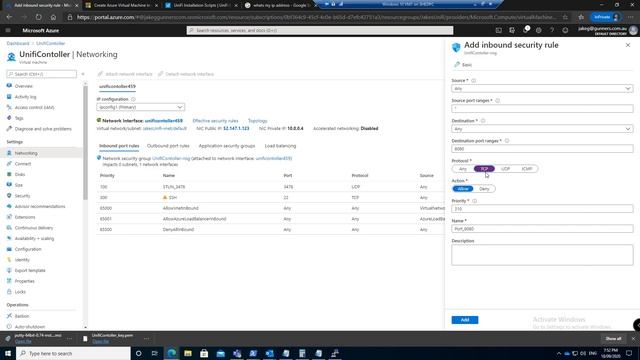Switch to UniFi Installation Scripts browser tab

pyautogui.click(x=201, y=5)
